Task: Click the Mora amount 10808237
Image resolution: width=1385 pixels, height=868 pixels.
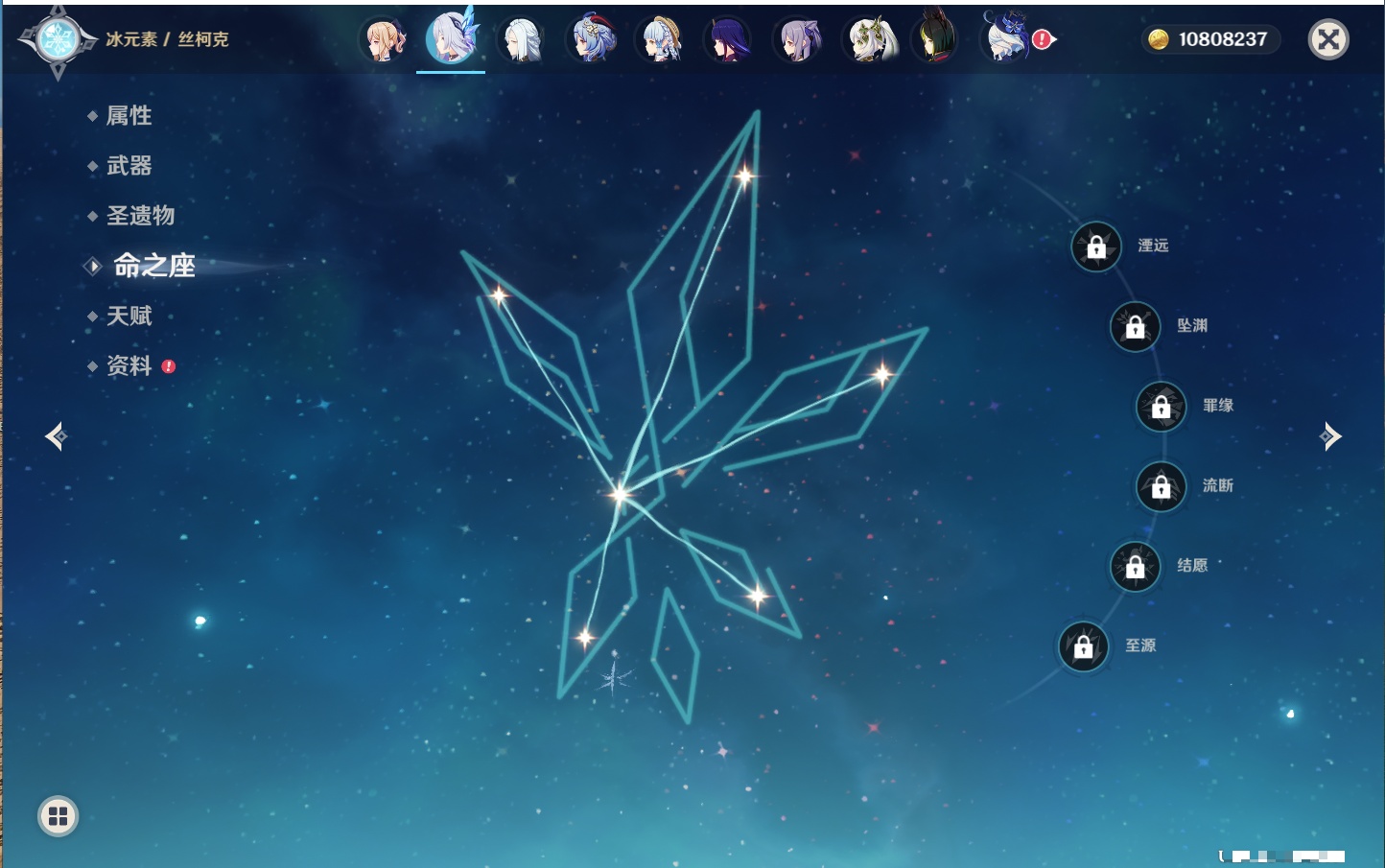Action: [x=1223, y=39]
